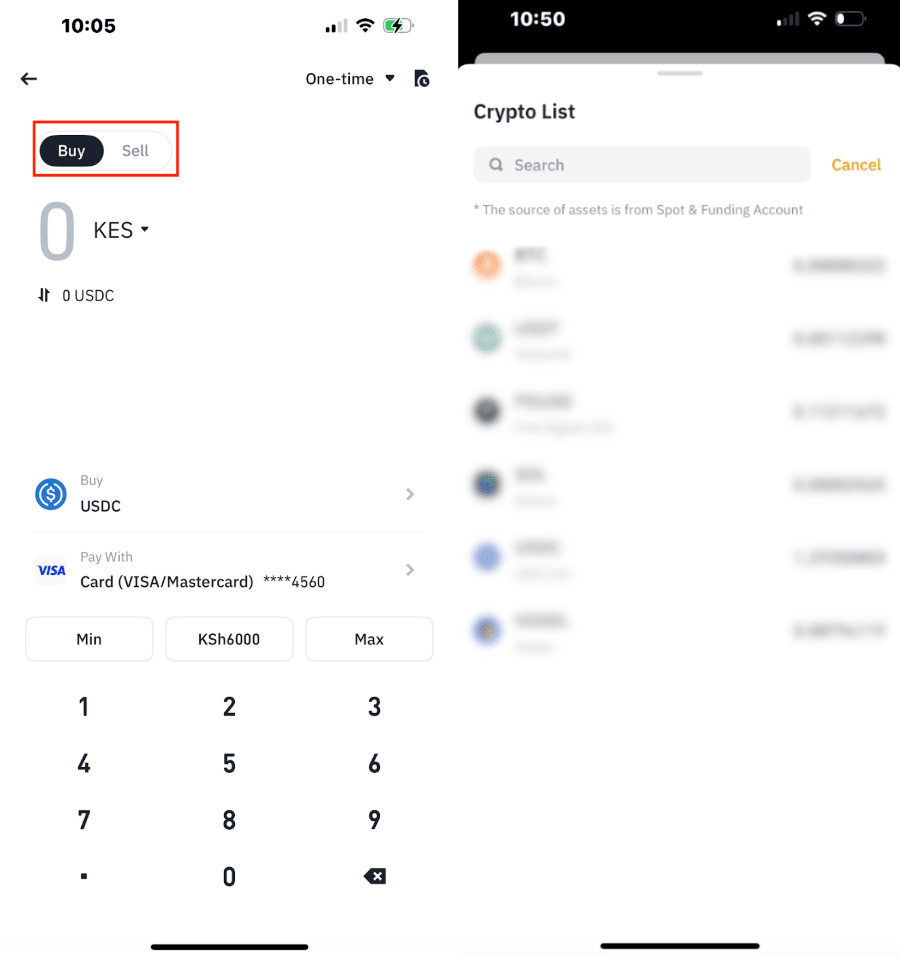Open the One-time frequency dropdown

350,79
